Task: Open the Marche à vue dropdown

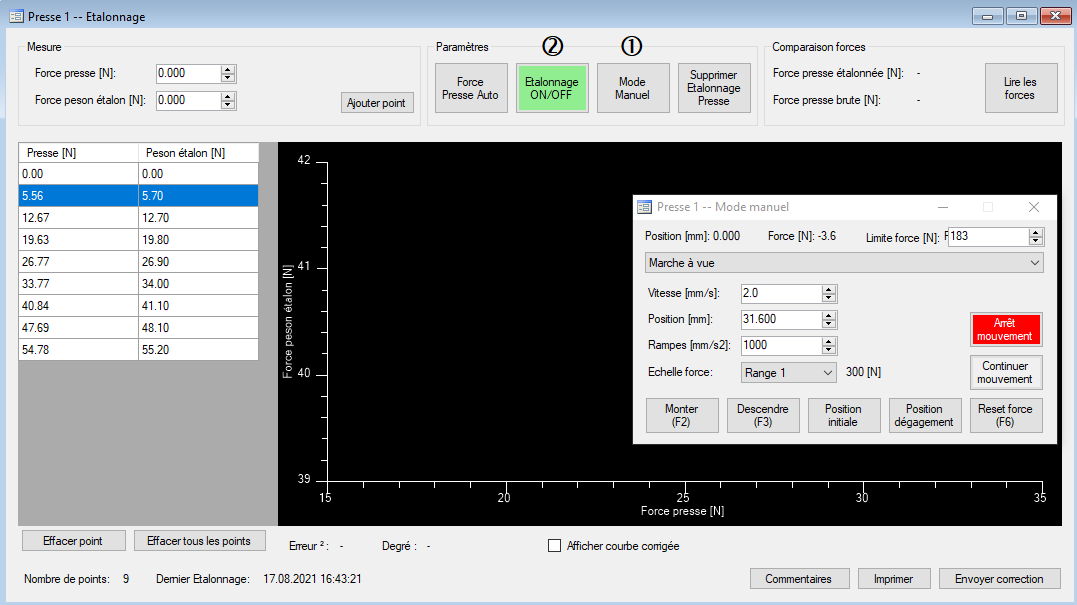Action: pyautogui.click(x=844, y=263)
